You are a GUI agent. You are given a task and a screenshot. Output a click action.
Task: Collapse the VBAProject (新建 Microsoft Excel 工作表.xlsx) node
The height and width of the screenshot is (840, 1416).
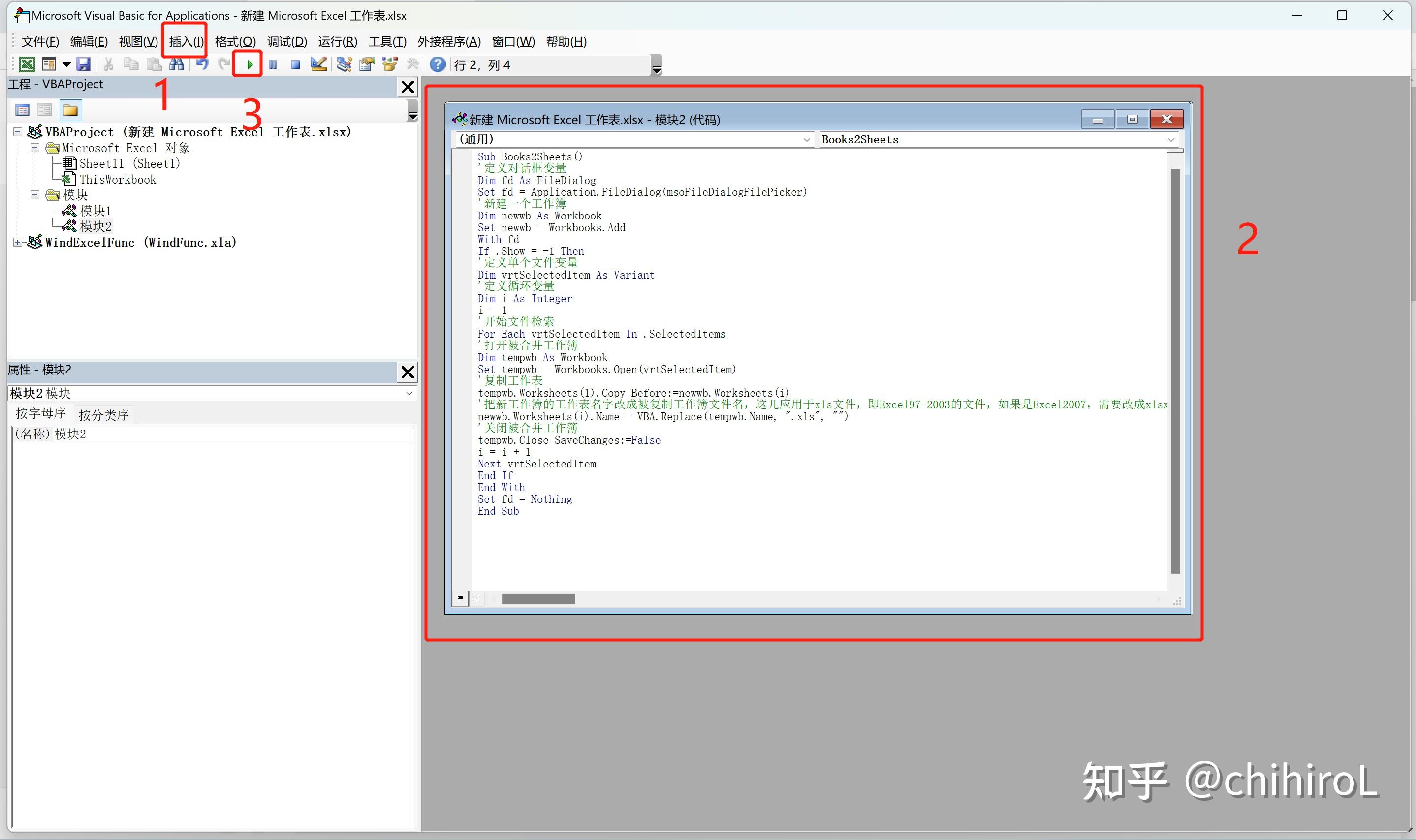click(18, 132)
